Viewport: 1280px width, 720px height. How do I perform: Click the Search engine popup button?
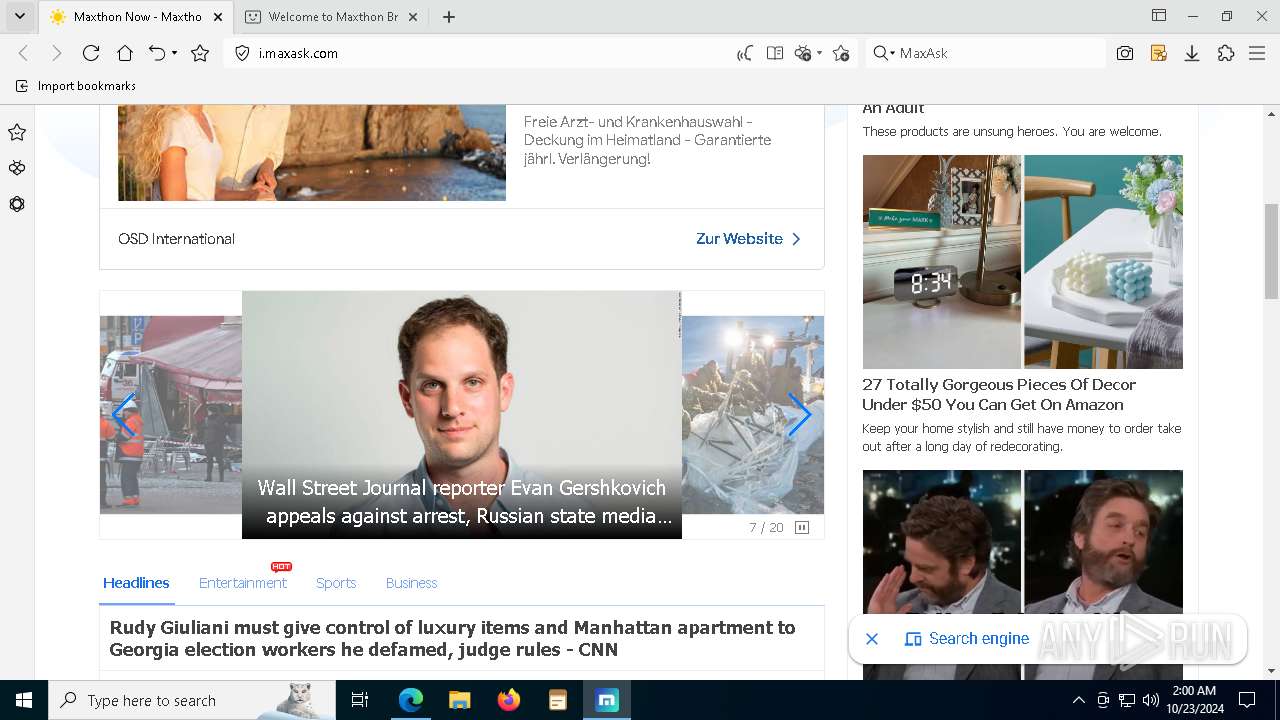pos(966,639)
